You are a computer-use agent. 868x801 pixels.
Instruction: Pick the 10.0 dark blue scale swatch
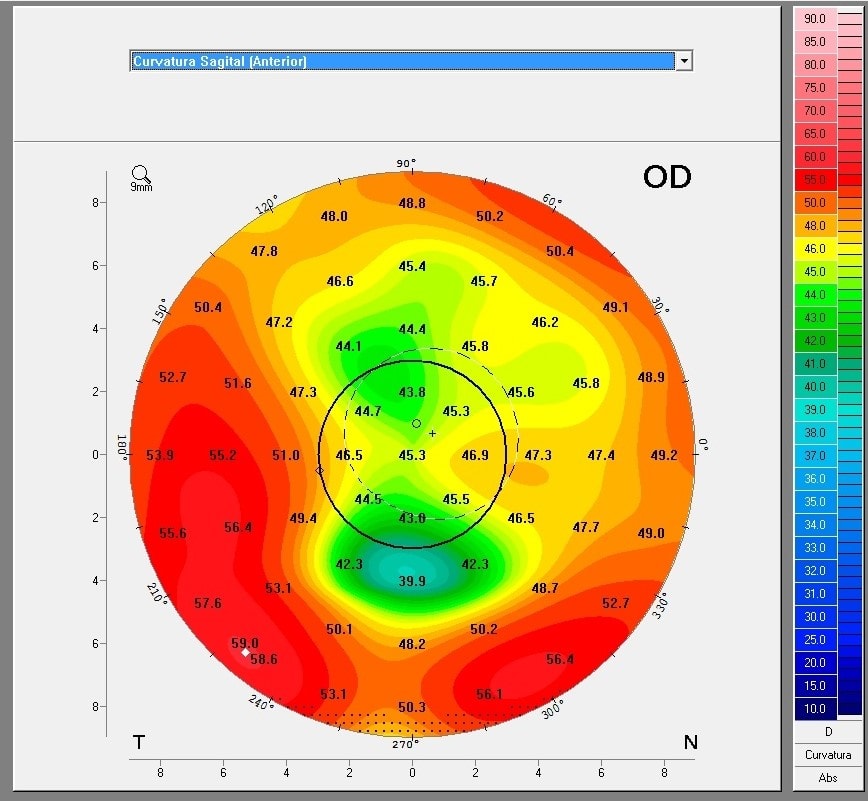pos(815,709)
